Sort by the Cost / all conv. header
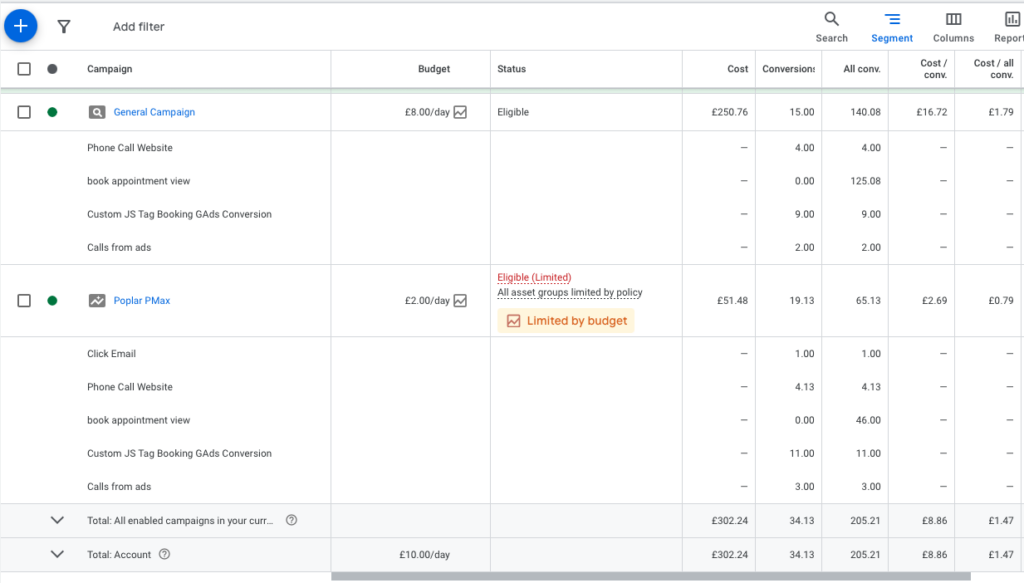 click(993, 69)
